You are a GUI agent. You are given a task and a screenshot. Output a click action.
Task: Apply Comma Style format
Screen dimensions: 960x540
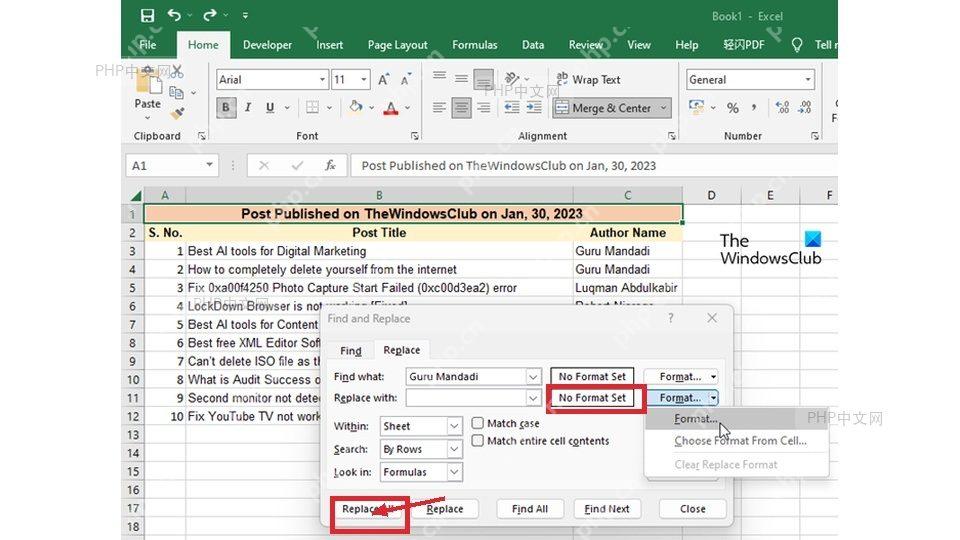[754, 108]
